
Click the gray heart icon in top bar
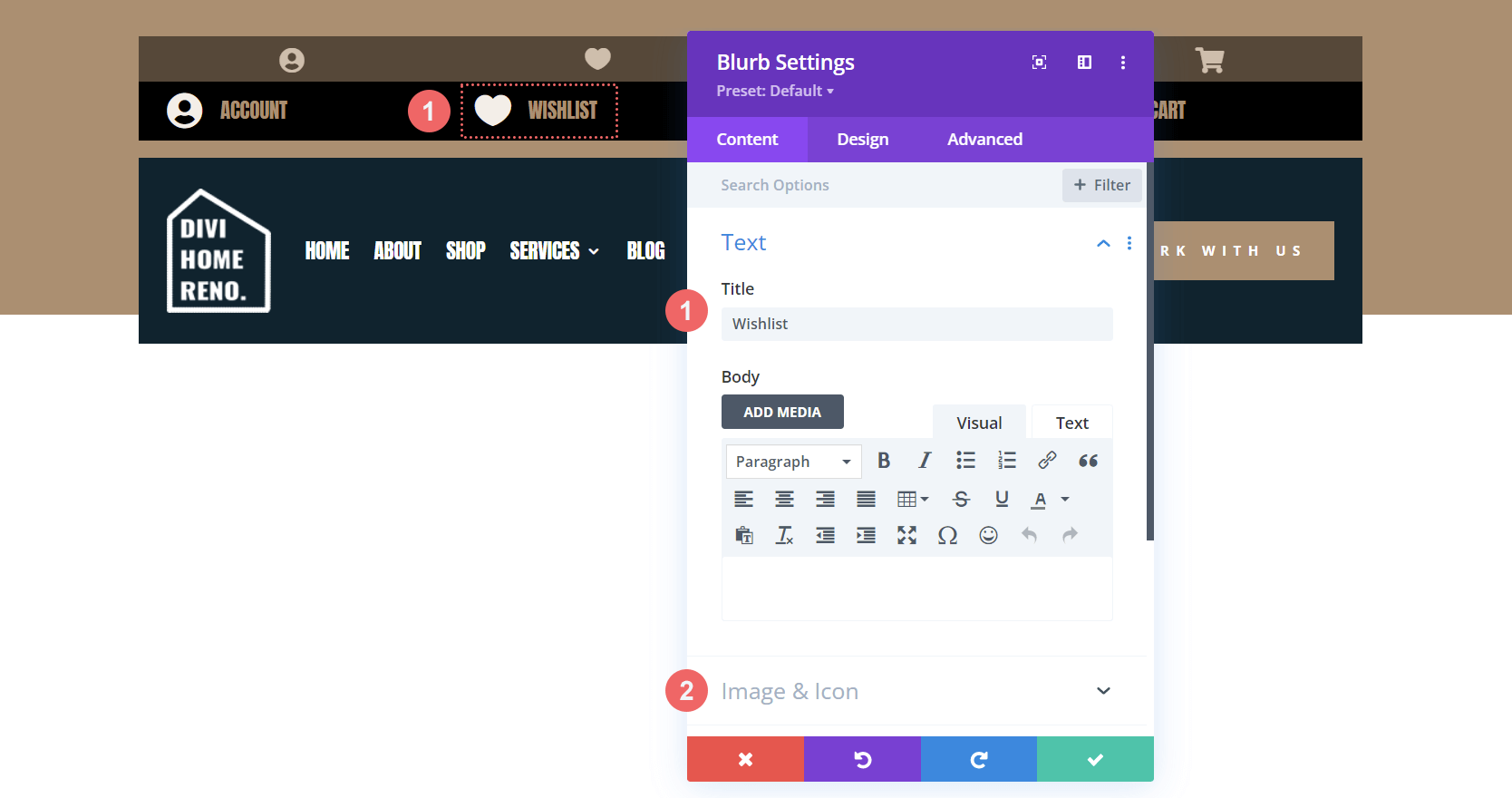coord(597,59)
